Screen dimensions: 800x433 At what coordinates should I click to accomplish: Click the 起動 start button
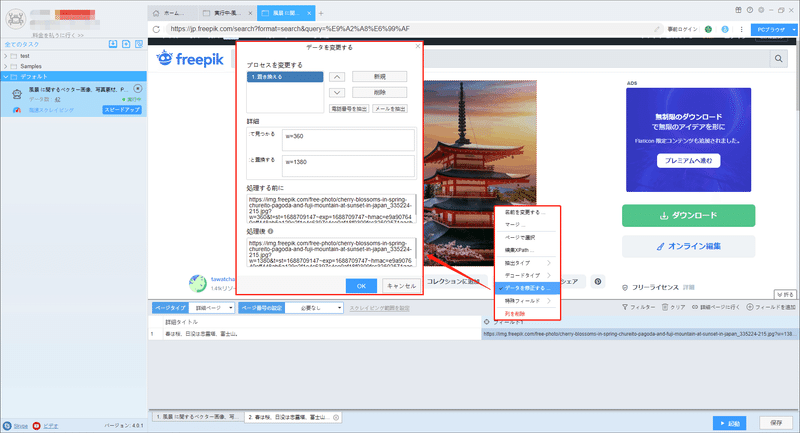[x=730, y=423]
